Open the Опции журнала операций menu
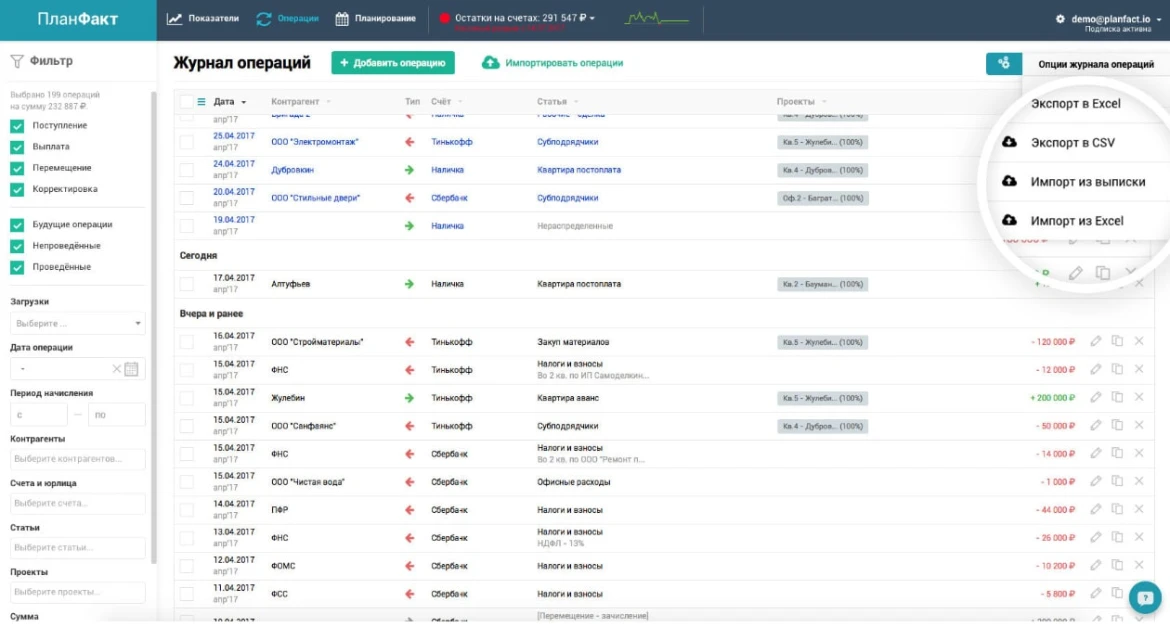Screen dimensions: 1170x627 1095,64
